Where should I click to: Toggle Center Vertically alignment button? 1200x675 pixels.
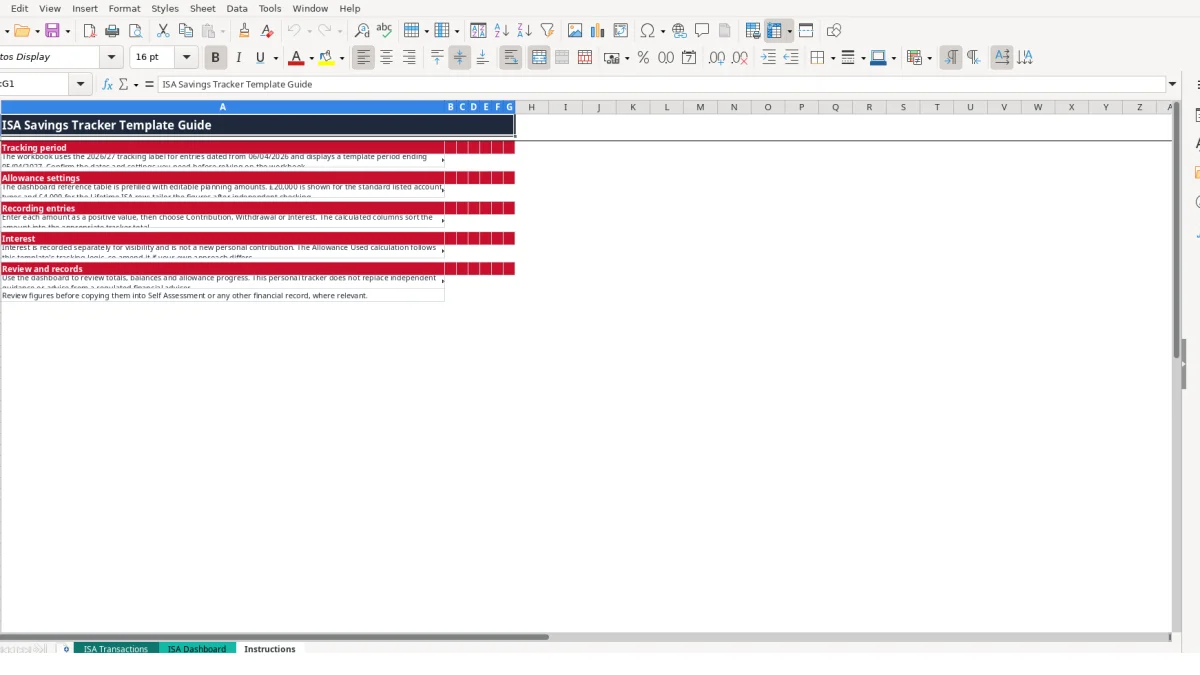[x=460, y=58]
